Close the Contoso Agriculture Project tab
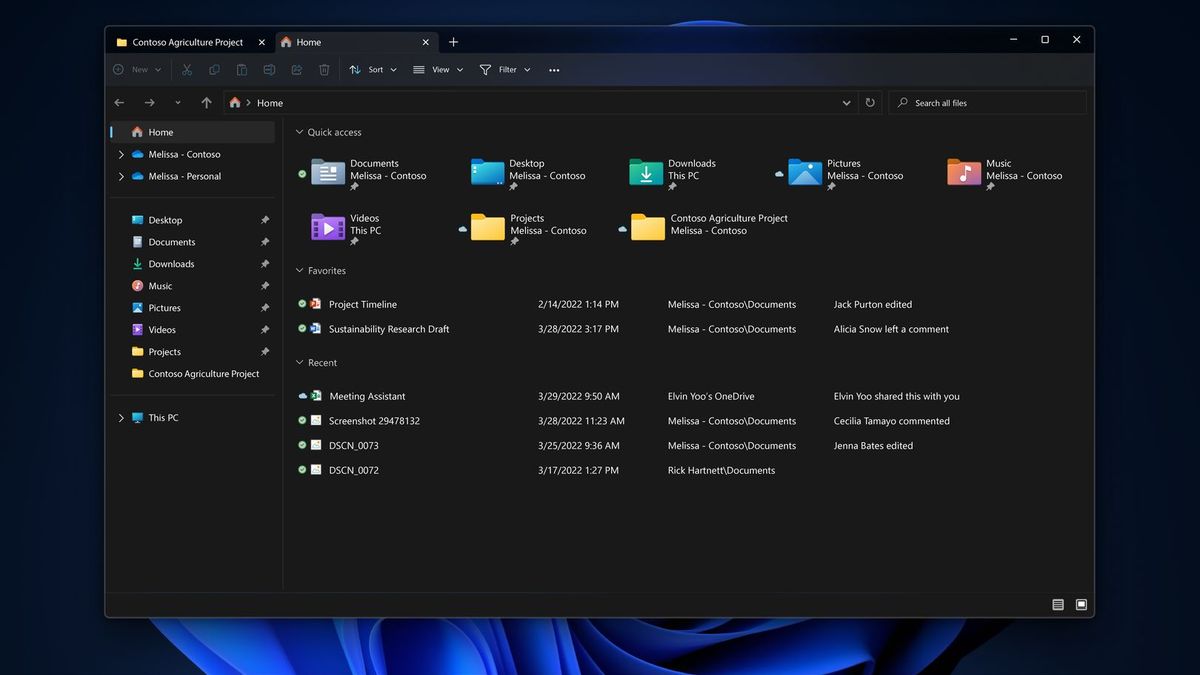 pyautogui.click(x=262, y=42)
